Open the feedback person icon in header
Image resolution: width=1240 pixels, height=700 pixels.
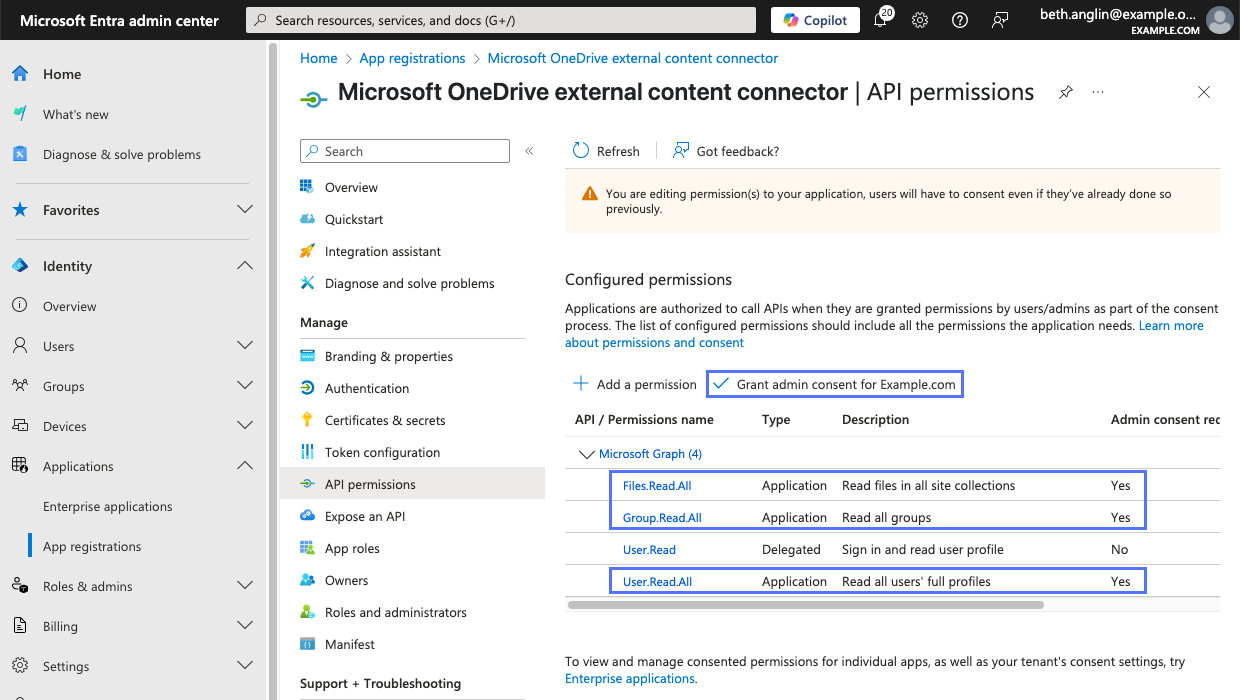(999, 20)
